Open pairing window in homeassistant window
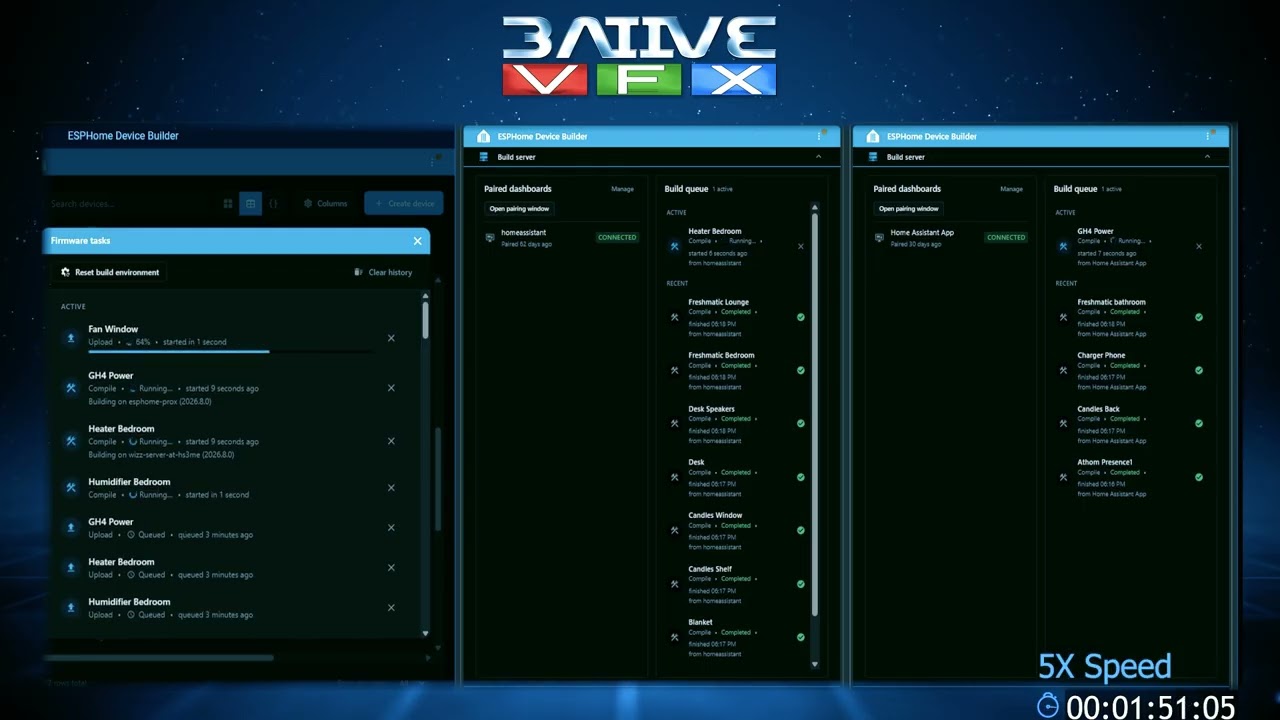 [x=520, y=209]
